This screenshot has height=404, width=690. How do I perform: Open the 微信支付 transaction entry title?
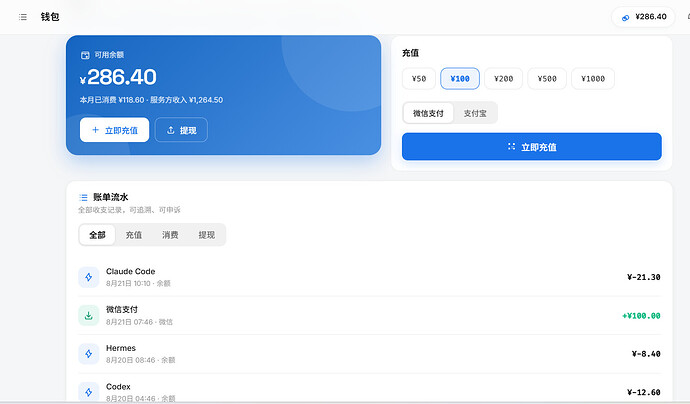[x=122, y=309]
